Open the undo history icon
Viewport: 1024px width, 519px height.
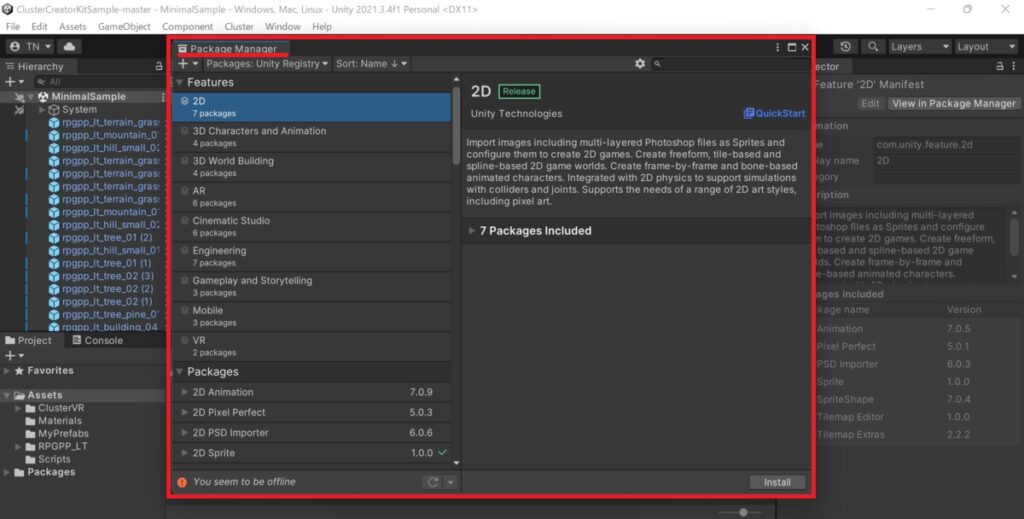(846, 46)
